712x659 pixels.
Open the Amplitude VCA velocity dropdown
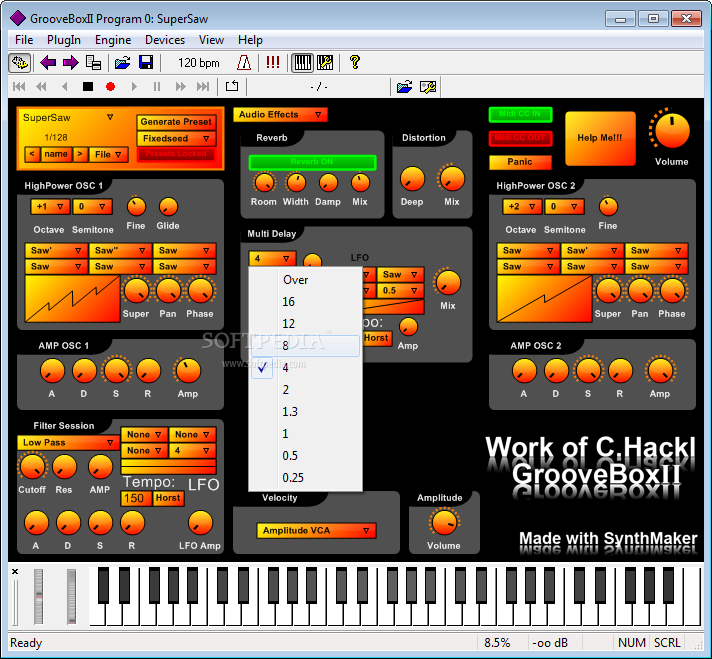(x=316, y=530)
